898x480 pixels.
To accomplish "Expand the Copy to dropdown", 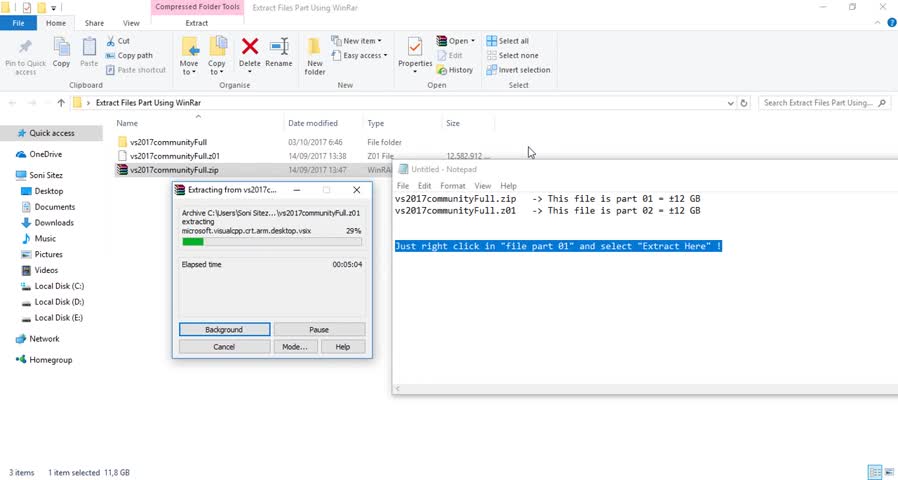I will coord(217,72).
